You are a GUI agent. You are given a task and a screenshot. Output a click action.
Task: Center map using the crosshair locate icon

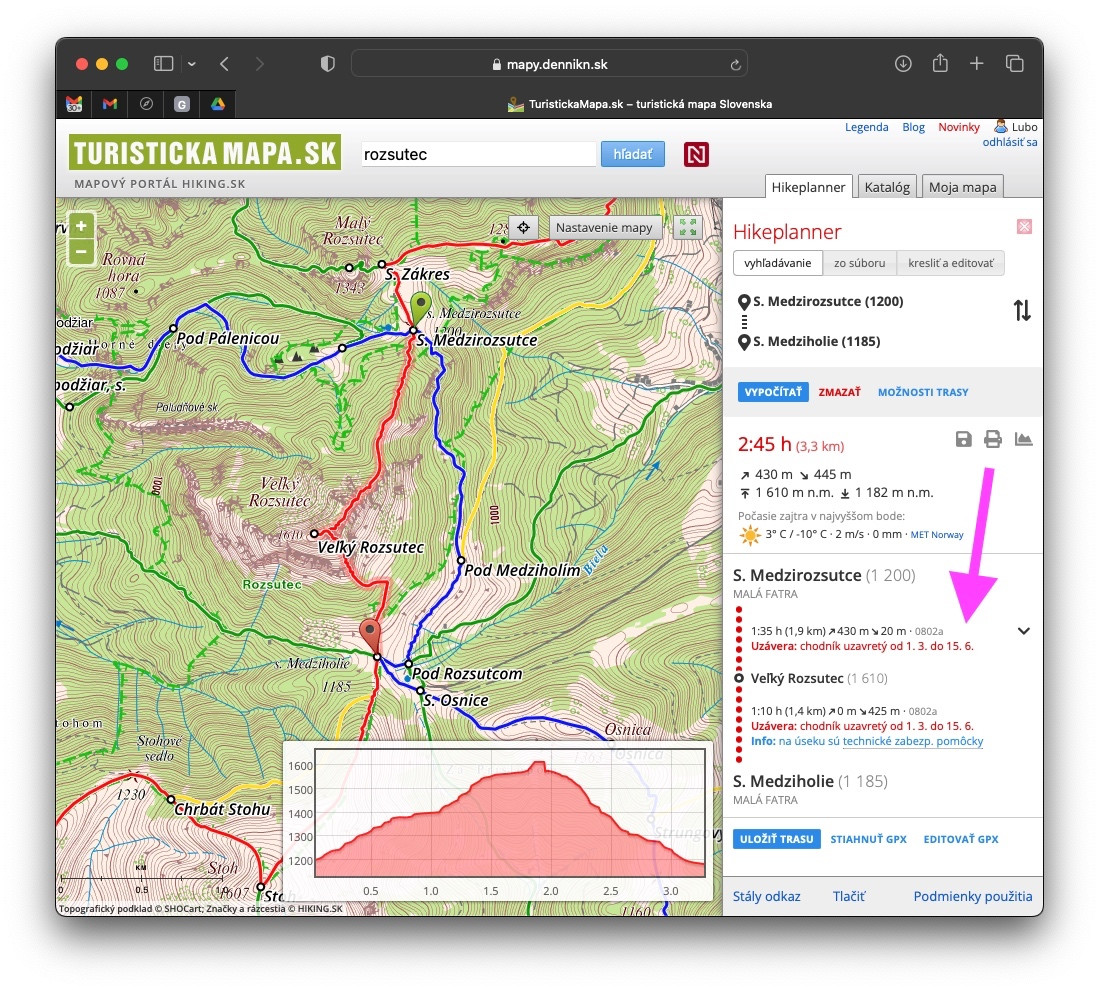[523, 227]
